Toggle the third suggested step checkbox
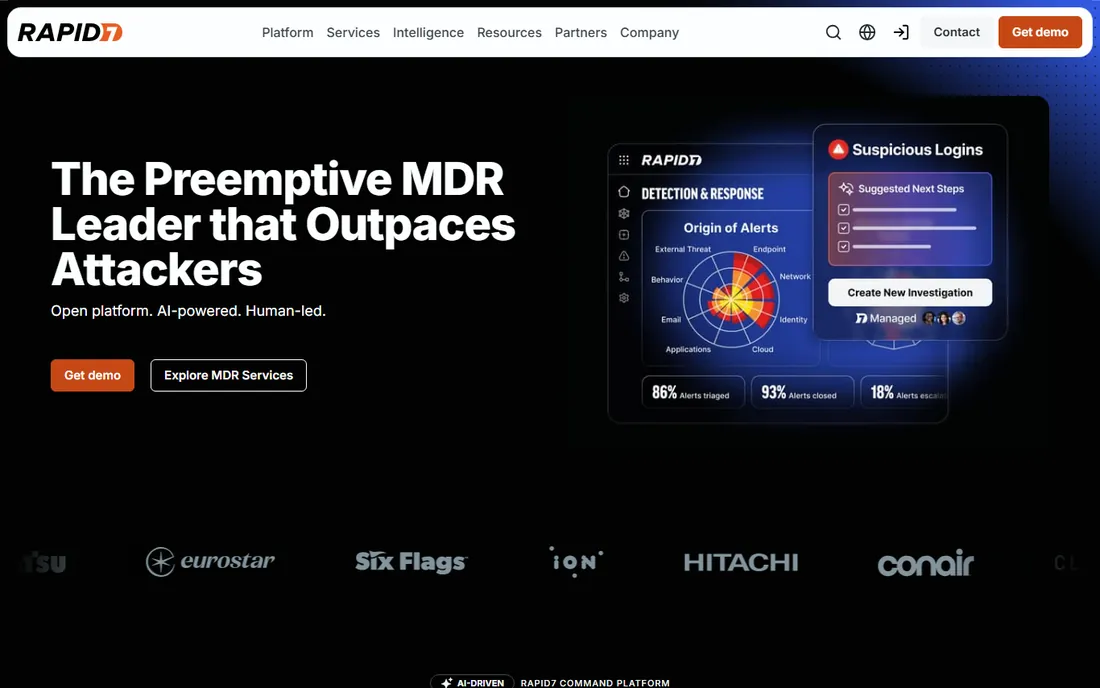1100x688 pixels. click(x=844, y=246)
